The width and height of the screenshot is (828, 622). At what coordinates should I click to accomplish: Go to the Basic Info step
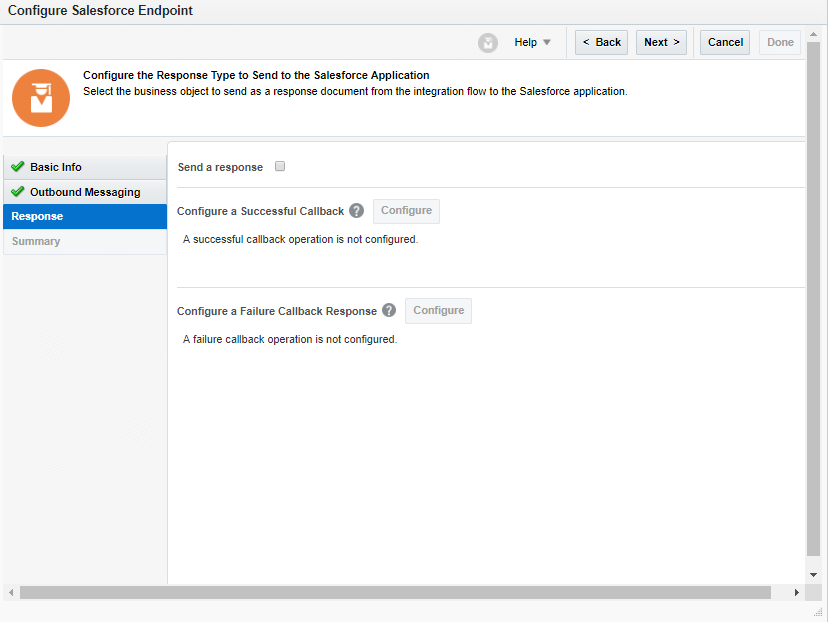(85, 167)
